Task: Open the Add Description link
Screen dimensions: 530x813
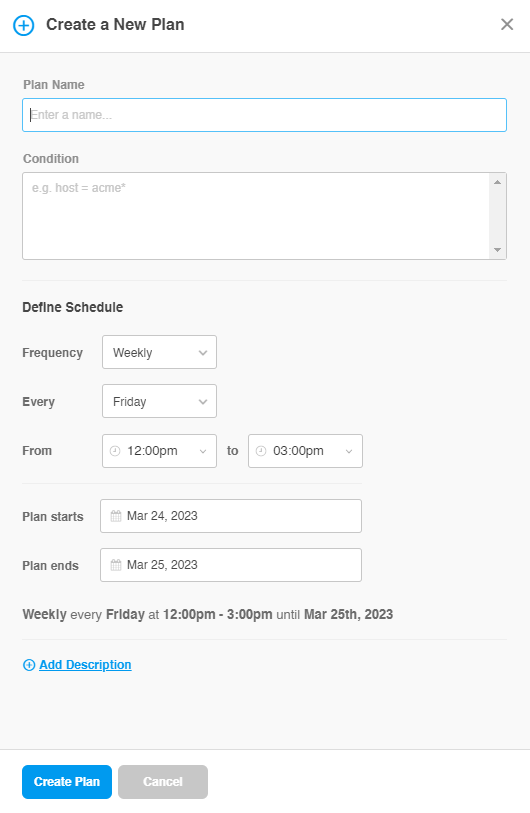Action: click(x=85, y=665)
